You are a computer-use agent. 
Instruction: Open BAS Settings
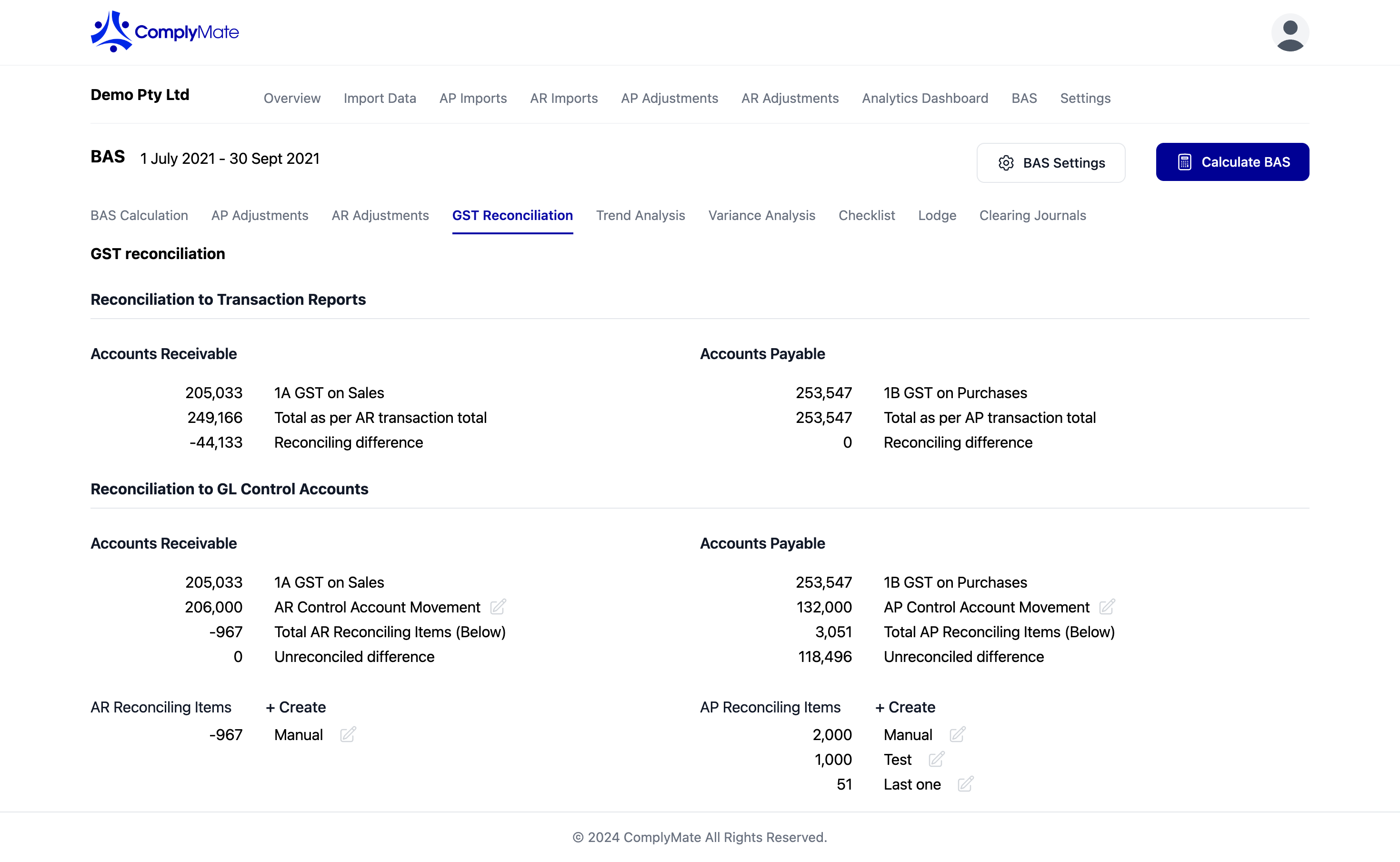(x=1050, y=162)
